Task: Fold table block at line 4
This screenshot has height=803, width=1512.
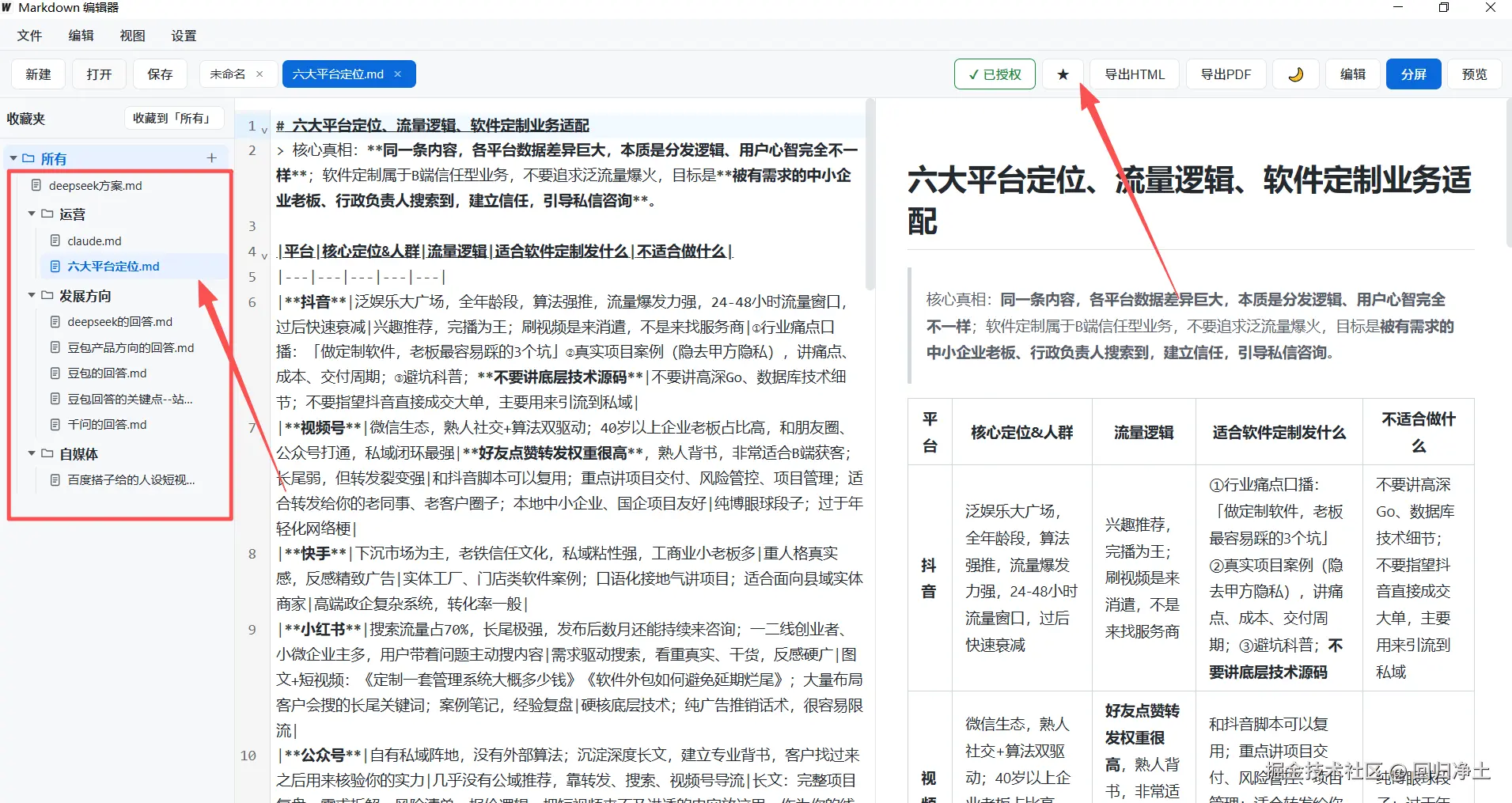Action: [264, 255]
